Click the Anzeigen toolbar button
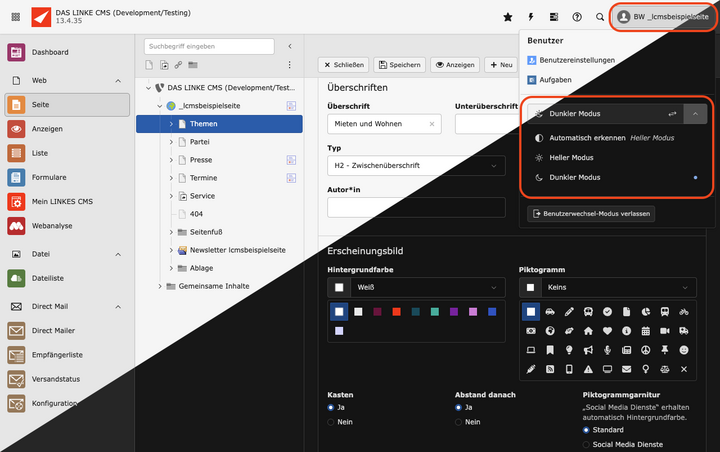Image resolution: width=720 pixels, height=452 pixels. (455, 65)
